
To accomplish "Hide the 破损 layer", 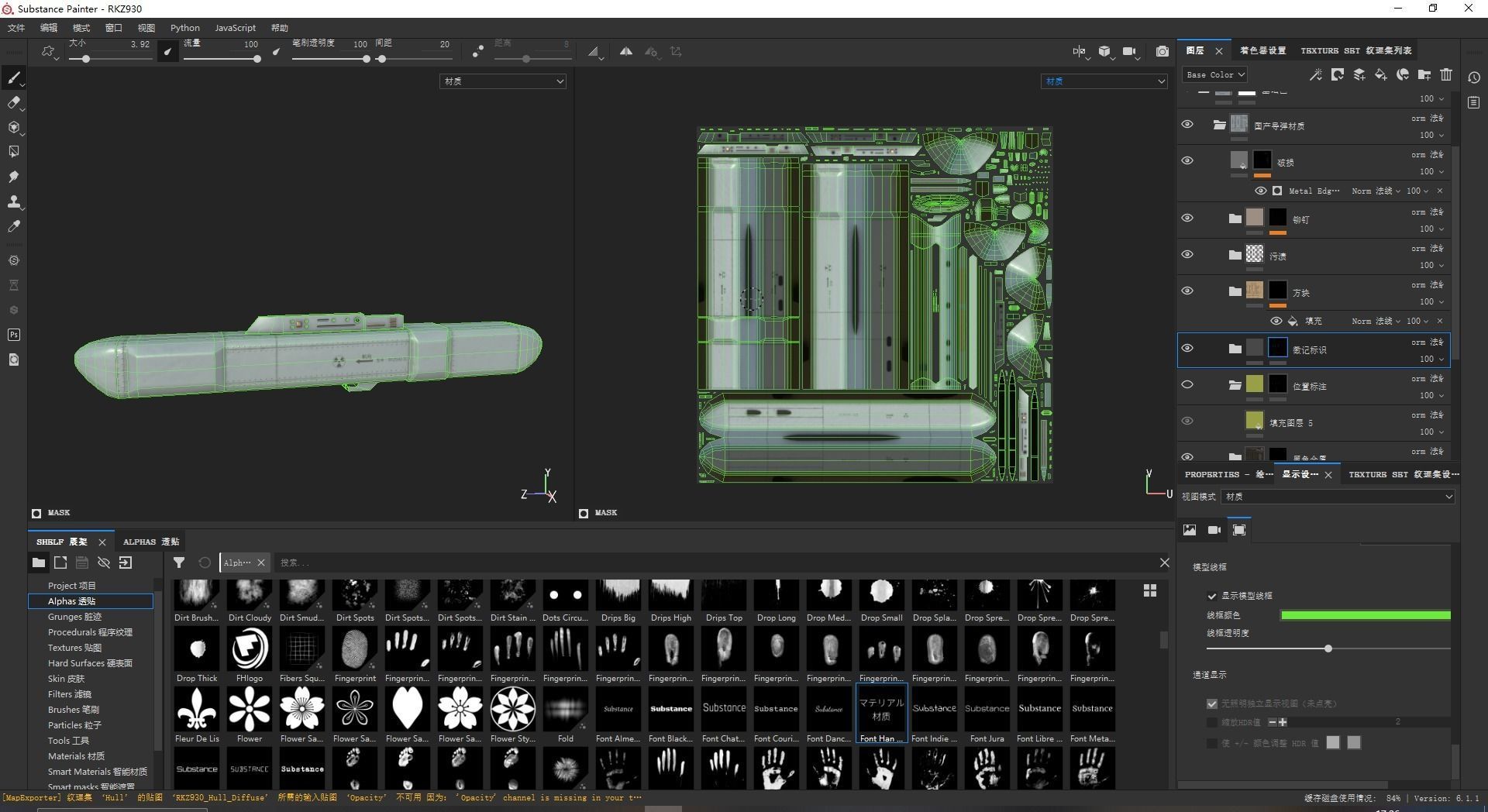I will pos(1187,160).
